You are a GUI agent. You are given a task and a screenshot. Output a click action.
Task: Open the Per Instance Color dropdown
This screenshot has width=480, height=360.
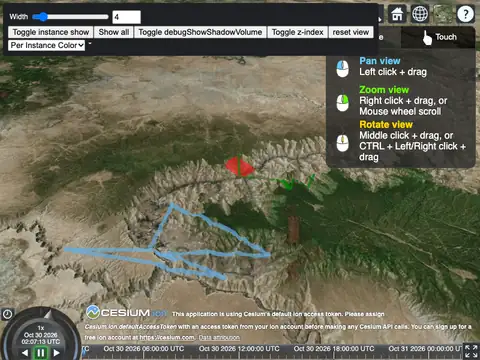tap(47, 45)
